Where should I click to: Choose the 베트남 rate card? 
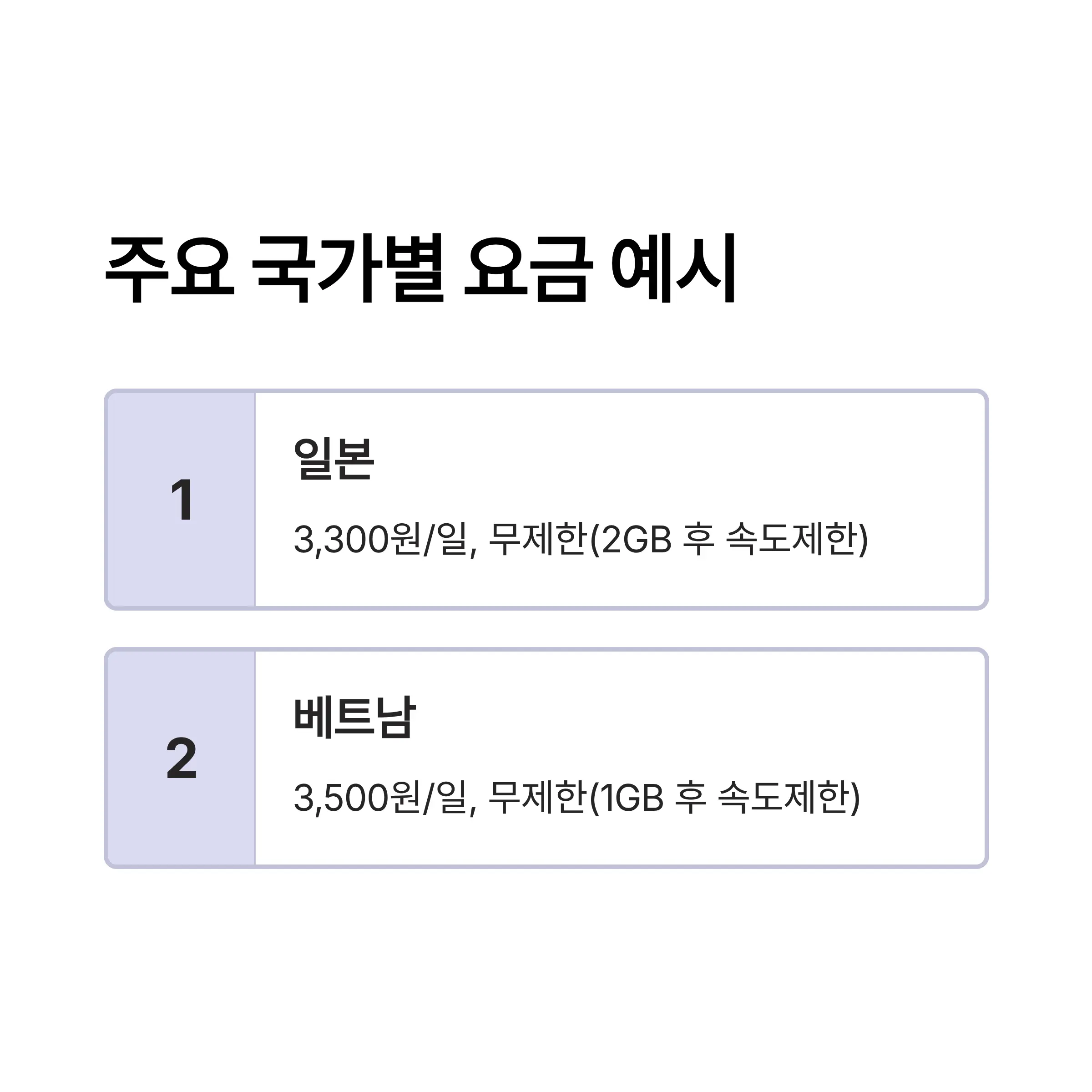[546, 758]
